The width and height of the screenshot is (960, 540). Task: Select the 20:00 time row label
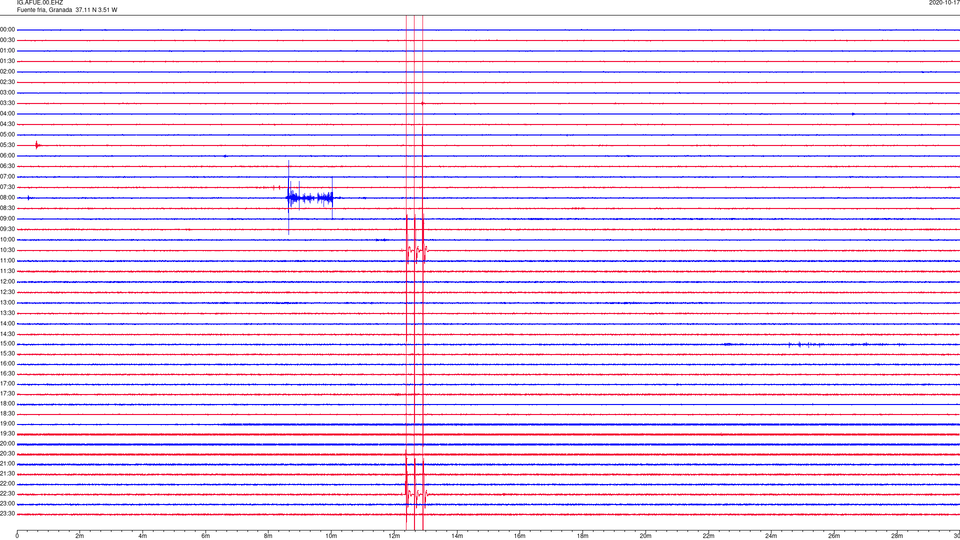(7, 444)
